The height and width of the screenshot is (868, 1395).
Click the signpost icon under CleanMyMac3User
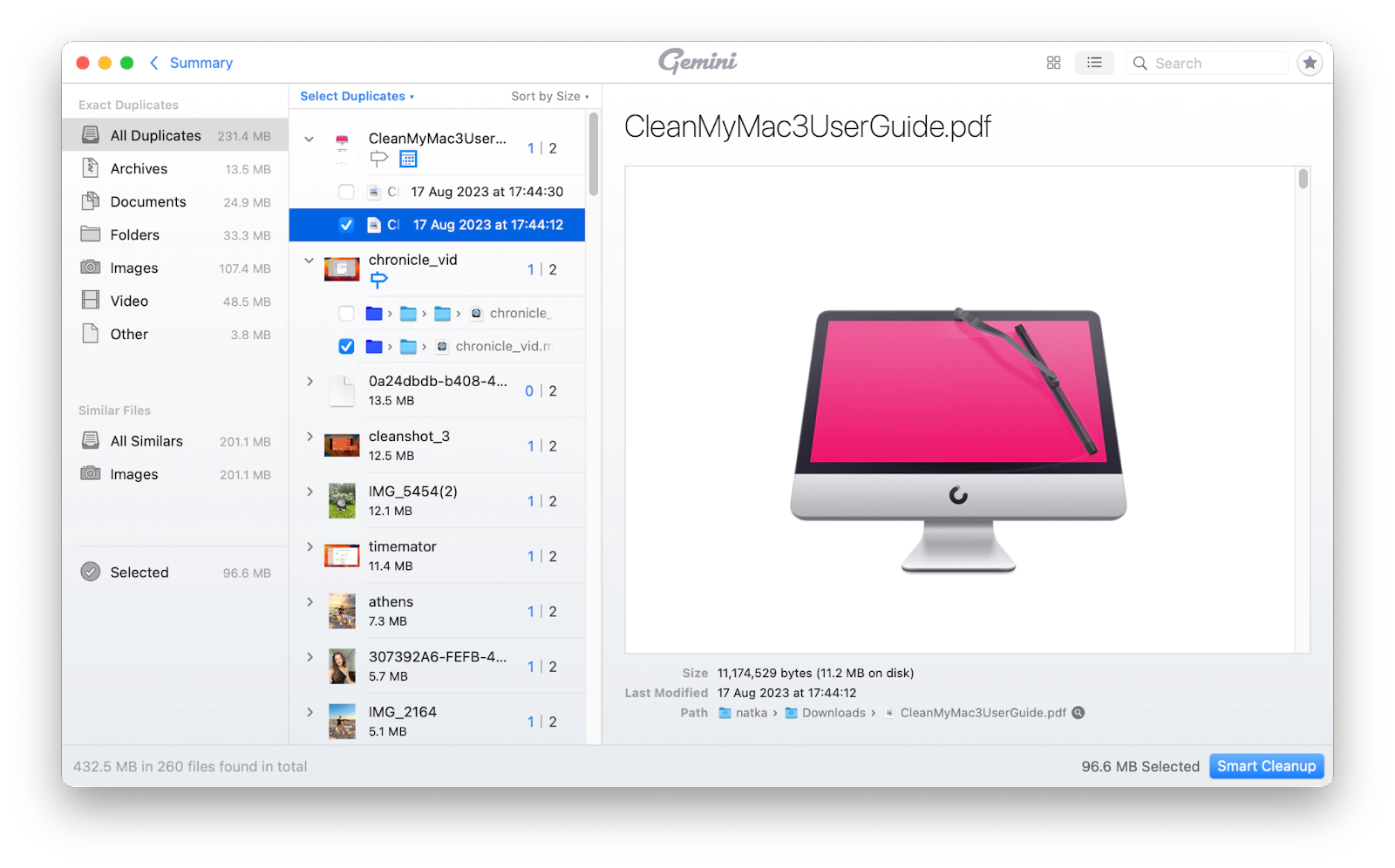pos(378,159)
